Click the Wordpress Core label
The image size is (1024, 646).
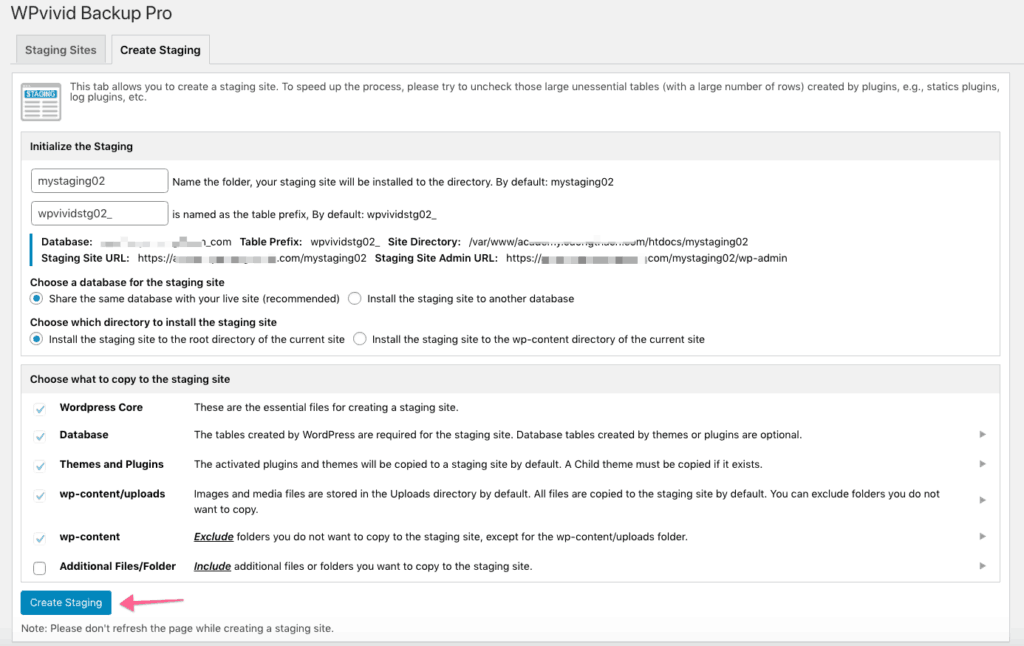click(x=101, y=407)
